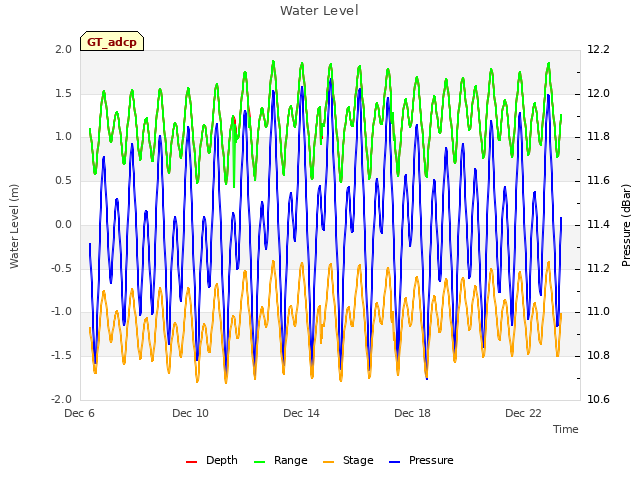Click the Dec 10 tick label
Viewport: 640px width, 480px height.
190,413
